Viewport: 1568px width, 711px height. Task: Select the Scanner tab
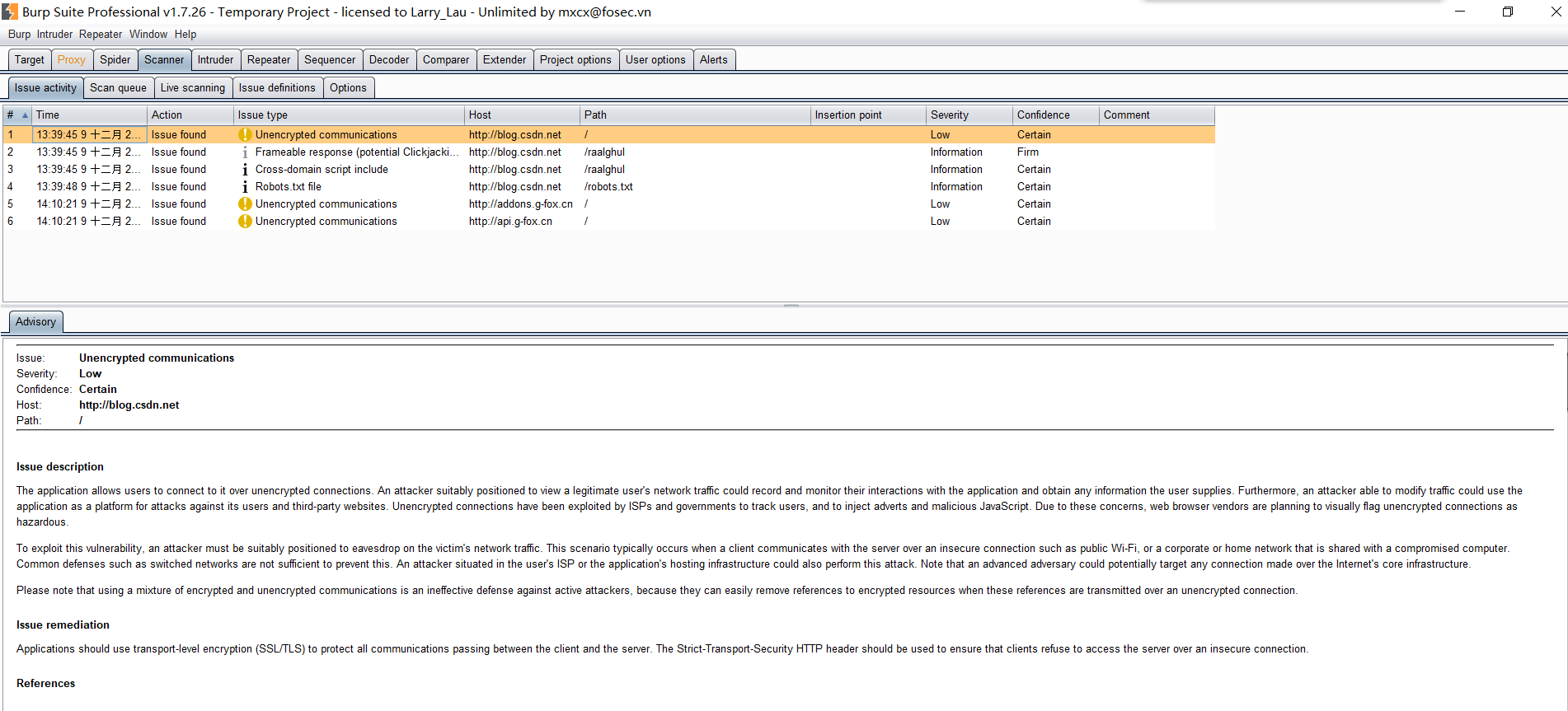click(x=164, y=59)
